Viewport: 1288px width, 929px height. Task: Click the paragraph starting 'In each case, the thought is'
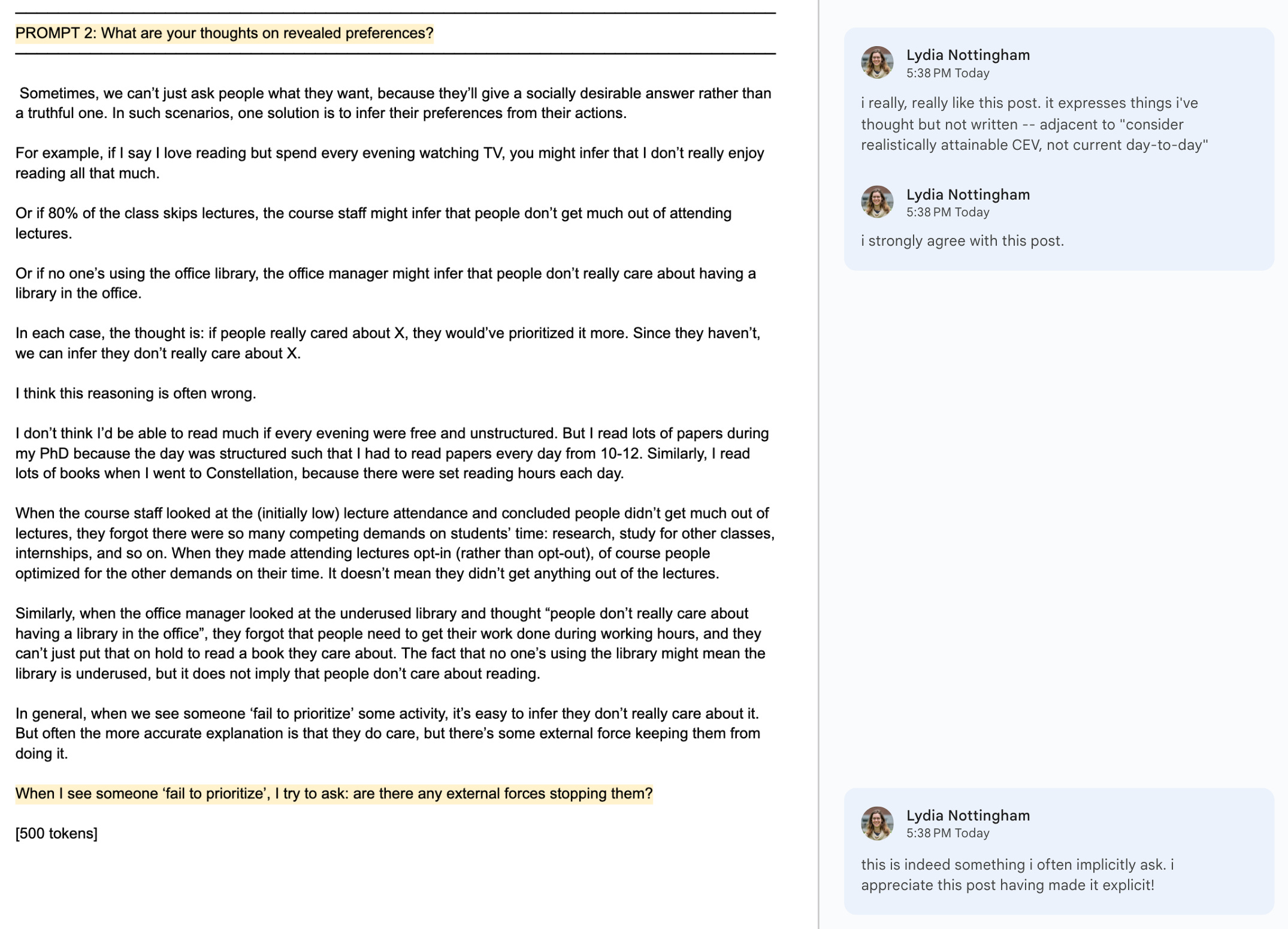[388, 343]
